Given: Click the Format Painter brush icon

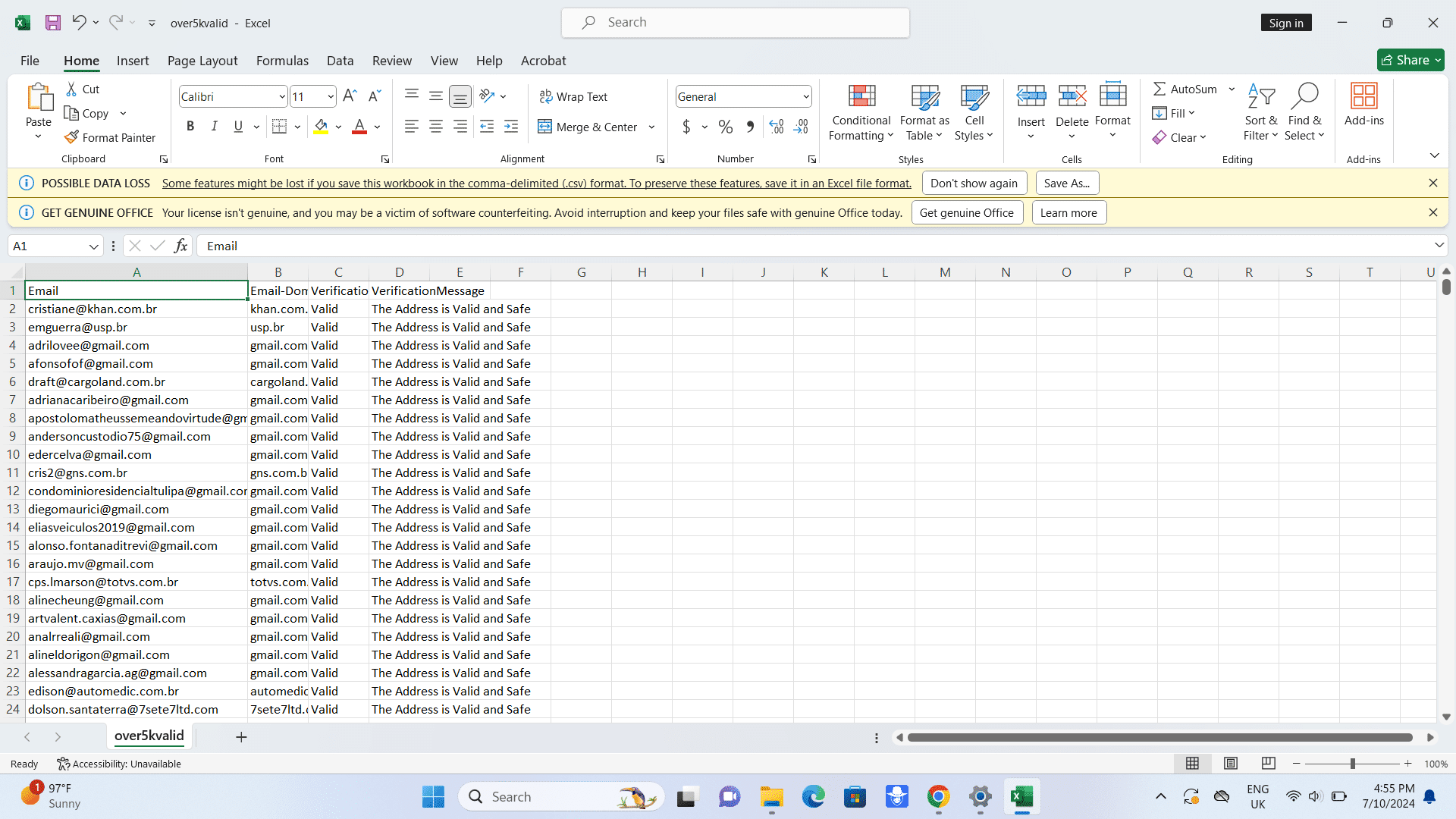Looking at the screenshot, I should (71, 137).
